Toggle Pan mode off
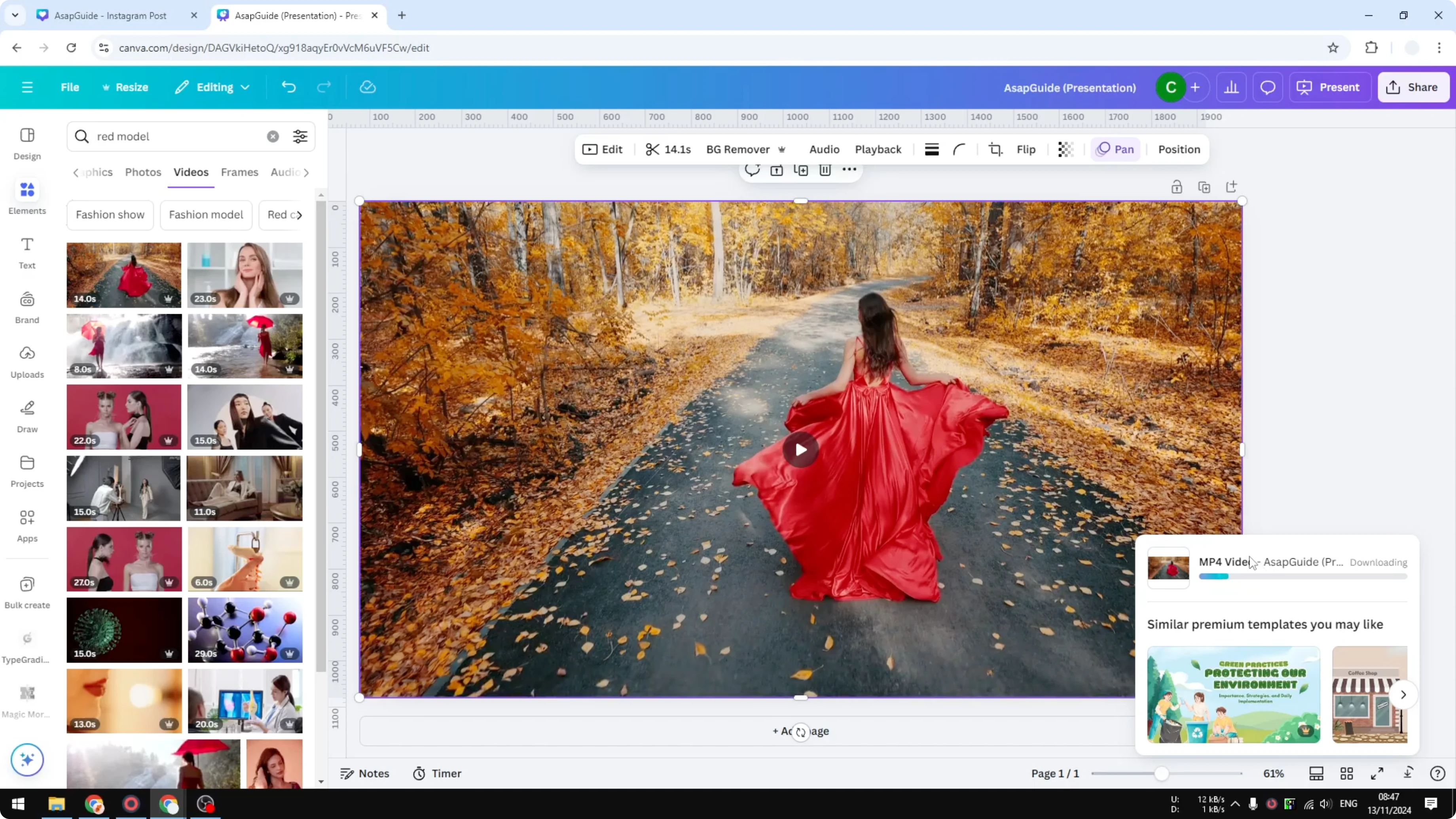The width and height of the screenshot is (1456, 819). (1115, 149)
